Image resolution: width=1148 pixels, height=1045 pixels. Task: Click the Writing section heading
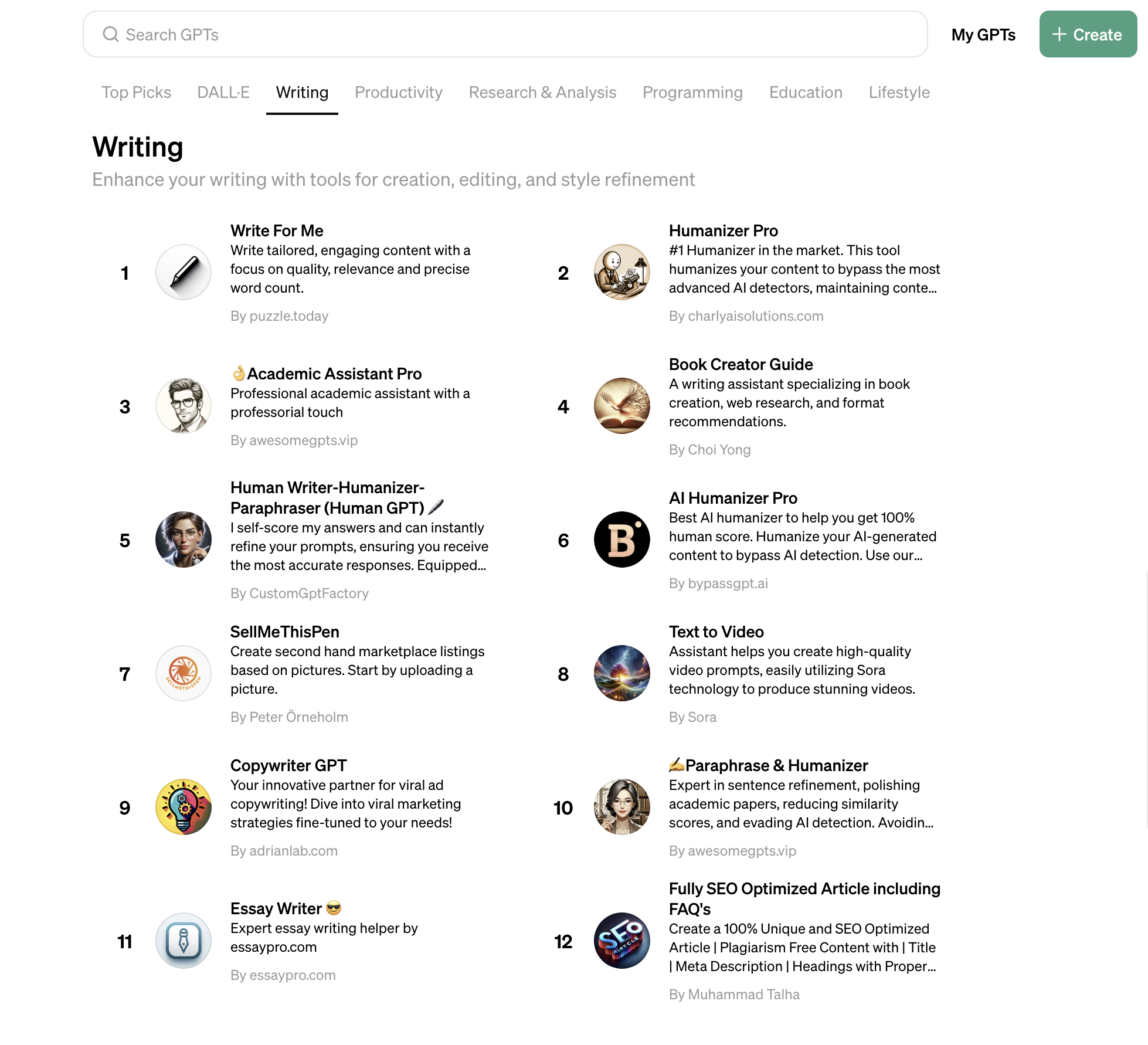pos(138,147)
